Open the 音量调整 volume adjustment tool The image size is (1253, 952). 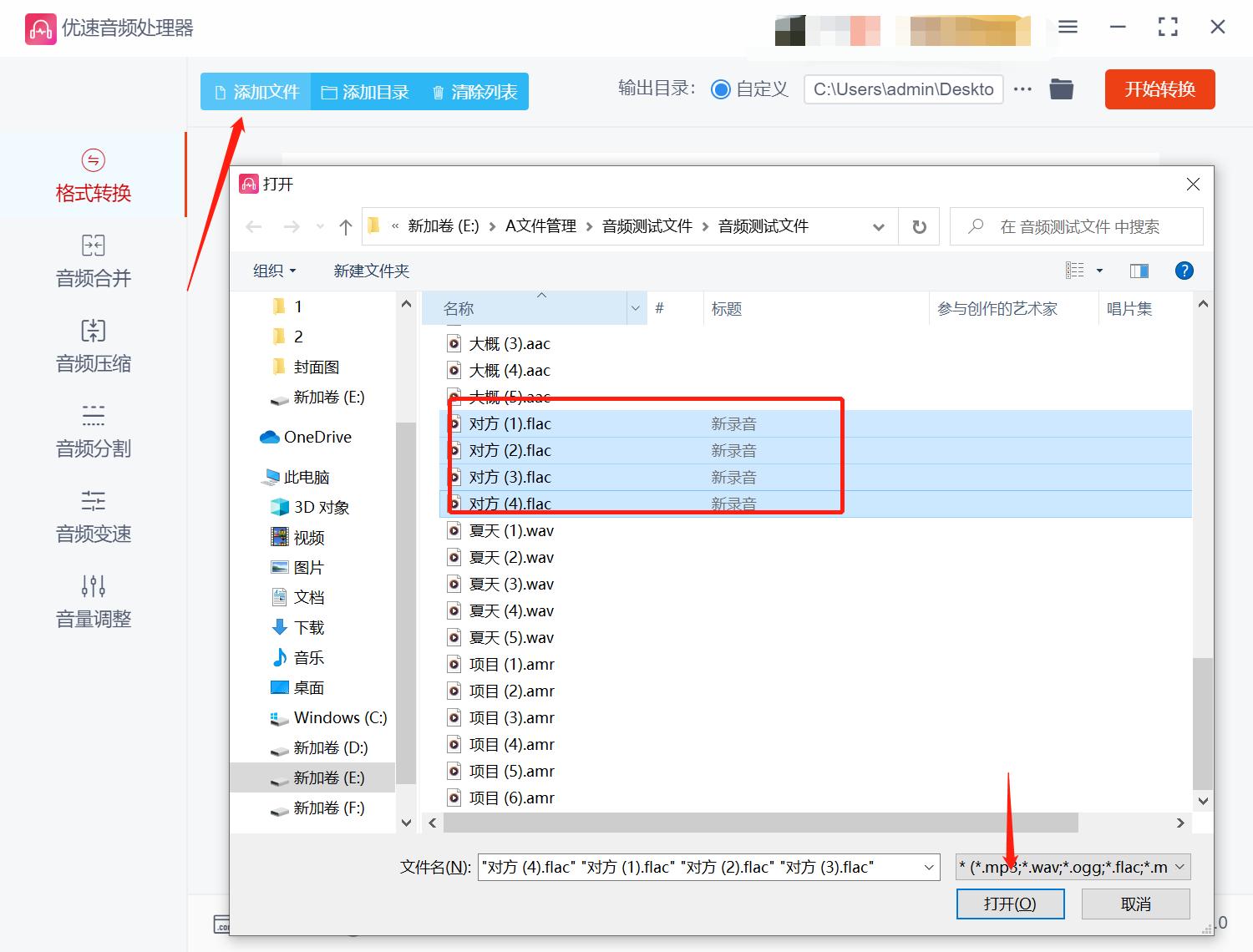(x=92, y=601)
